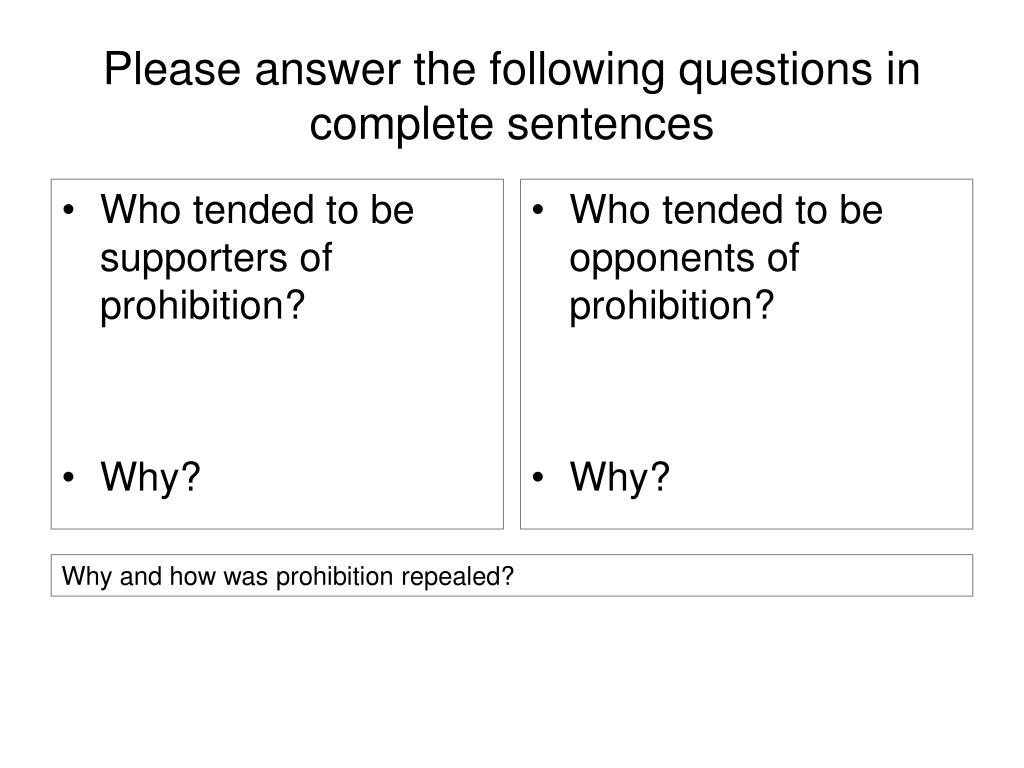Select the 'complete sentences' title line
This screenshot has width=1024, height=768.
(511, 124)
